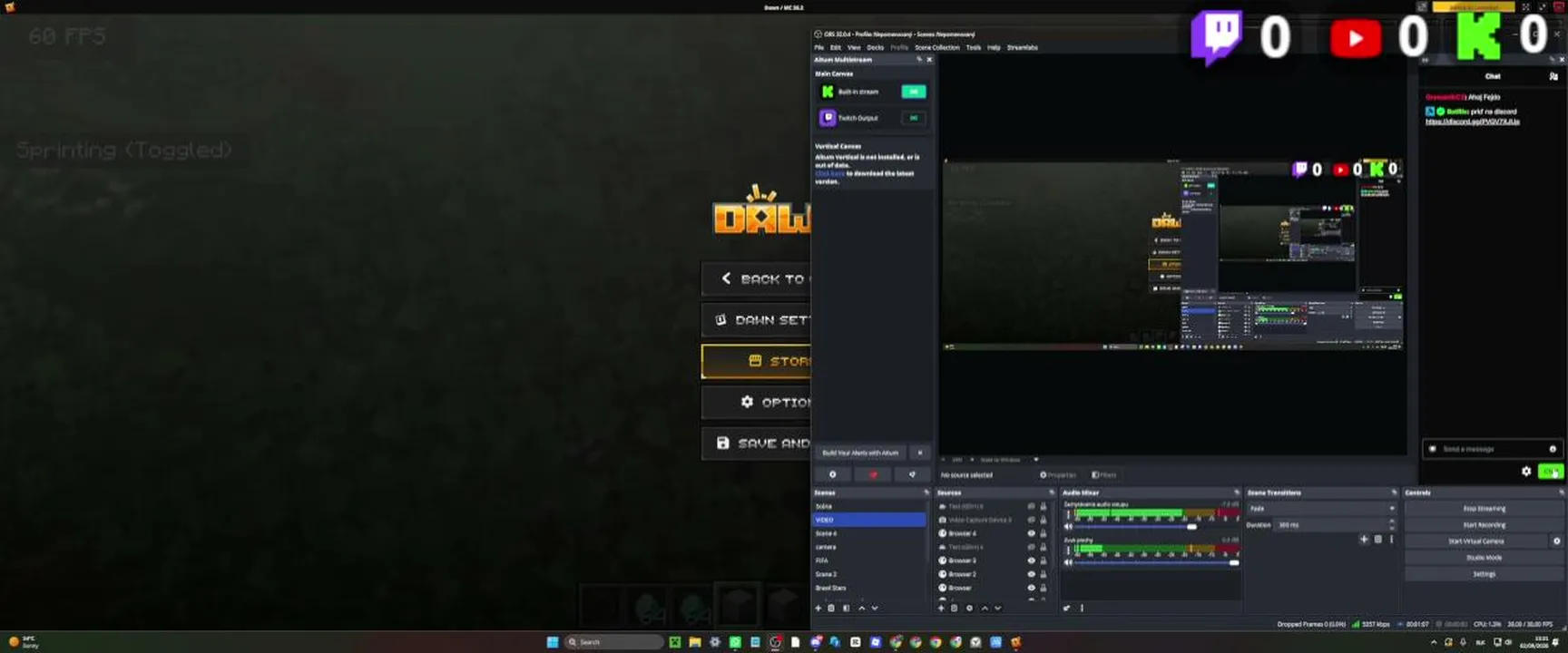
Task: Open the gear button under the Aitum alerts banner
Action: 832,474
